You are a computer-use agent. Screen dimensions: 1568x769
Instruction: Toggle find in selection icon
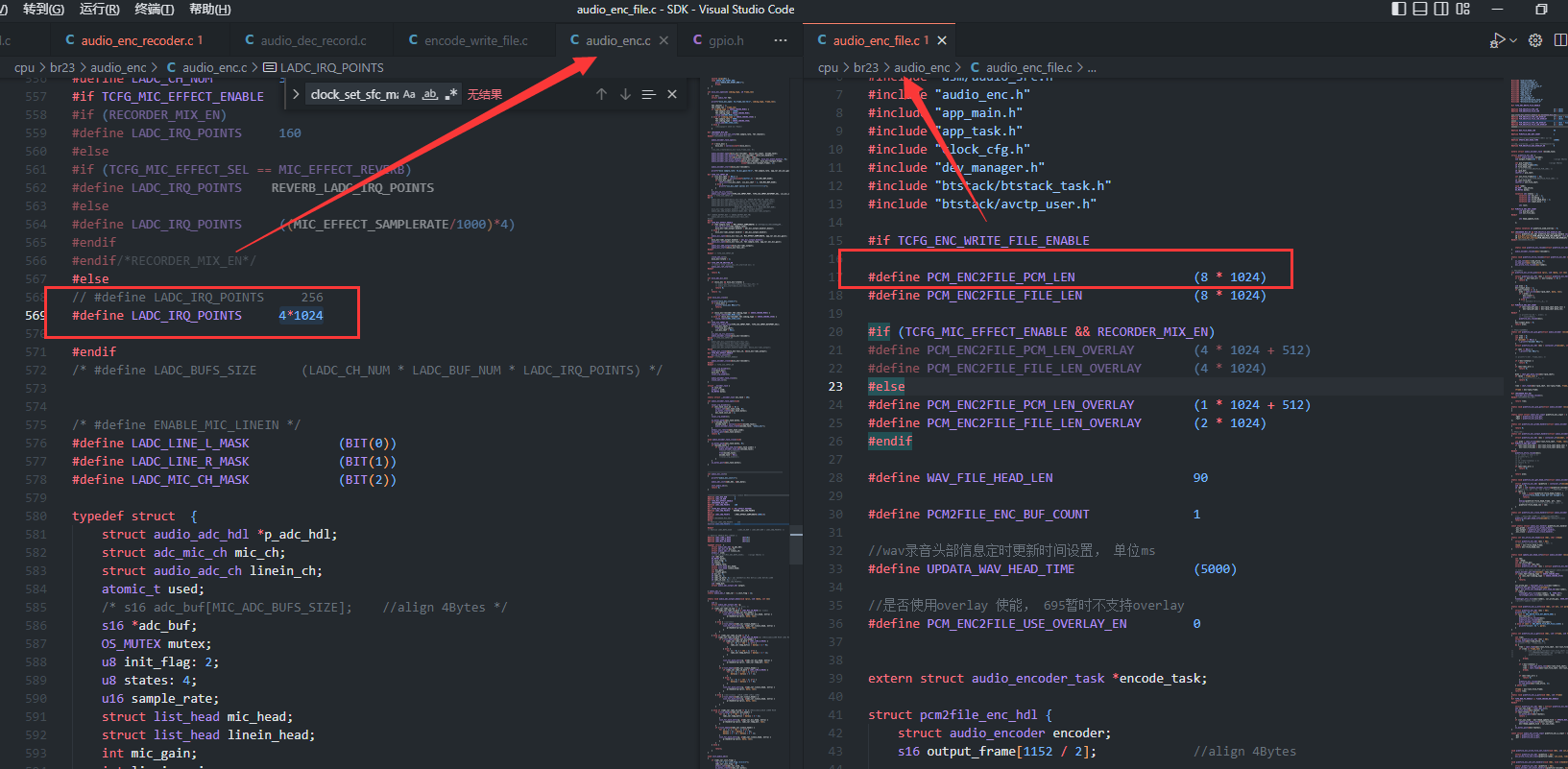[649, 94]
